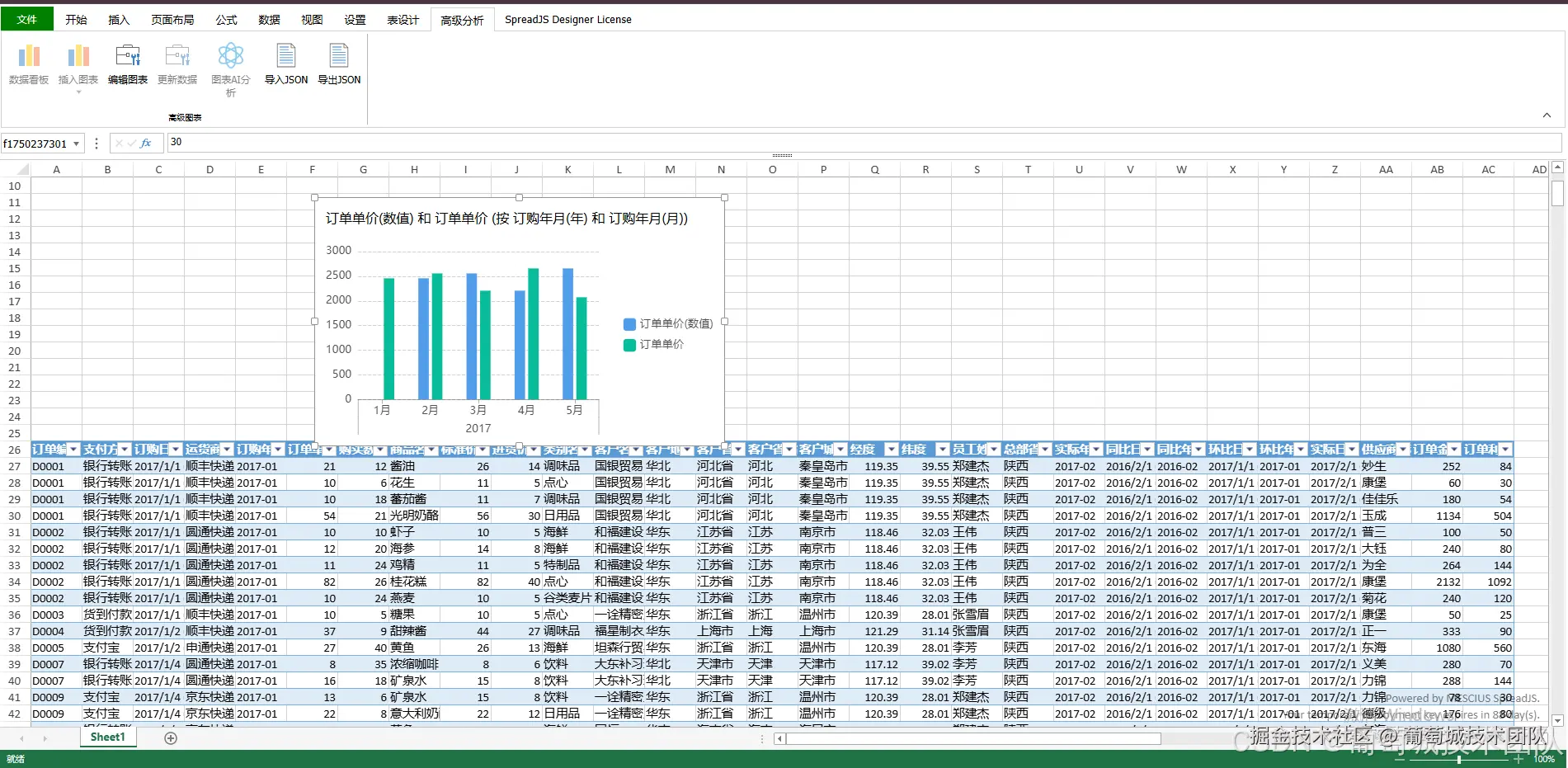Open the 文件 file menu
The height and width of the screenshot is (768, 1568).
tap(27, 20)
